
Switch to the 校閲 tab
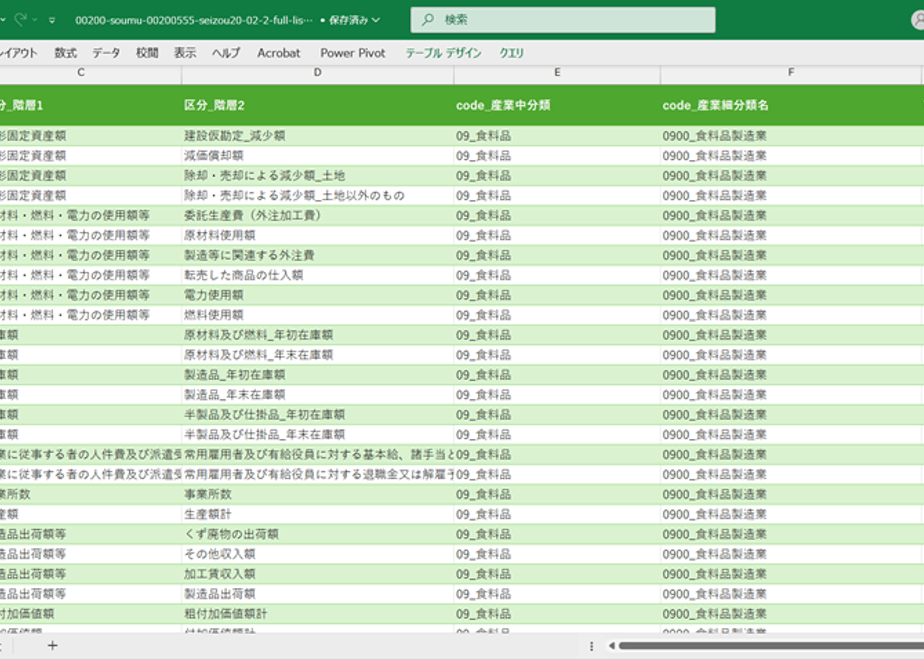click(147, 53)
